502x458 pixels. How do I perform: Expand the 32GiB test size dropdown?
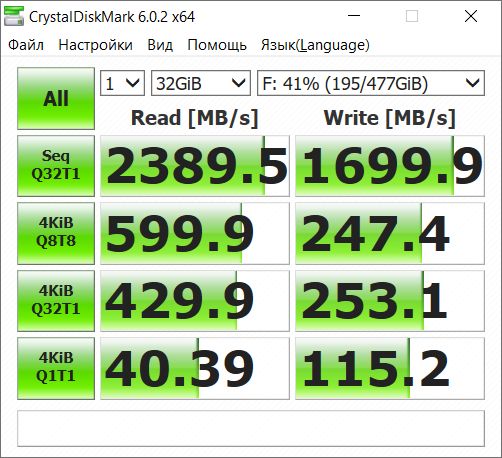click(x=201, y=83)
